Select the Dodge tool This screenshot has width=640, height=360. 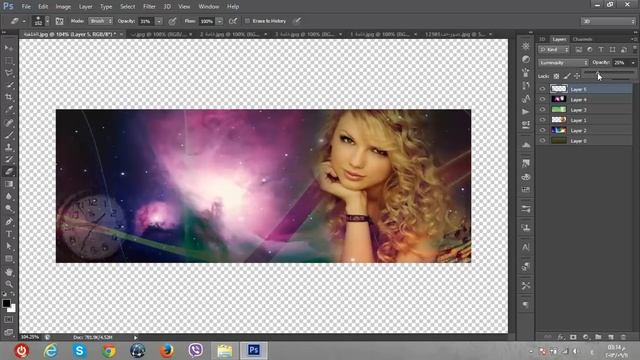[x=9, y=209]
